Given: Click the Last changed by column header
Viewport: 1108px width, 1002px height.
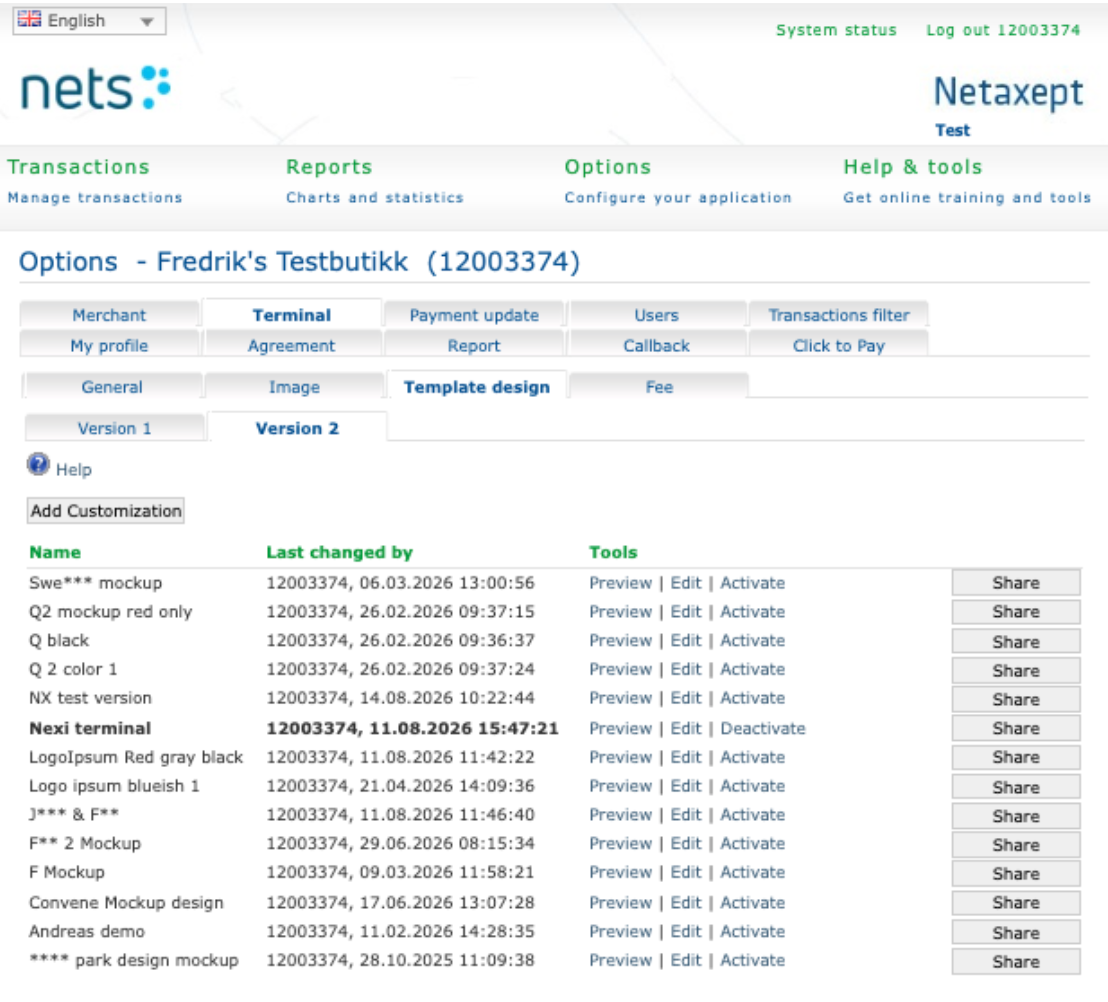Looking at the screenshot, I should pyautogui.click(x=339, y=553).
